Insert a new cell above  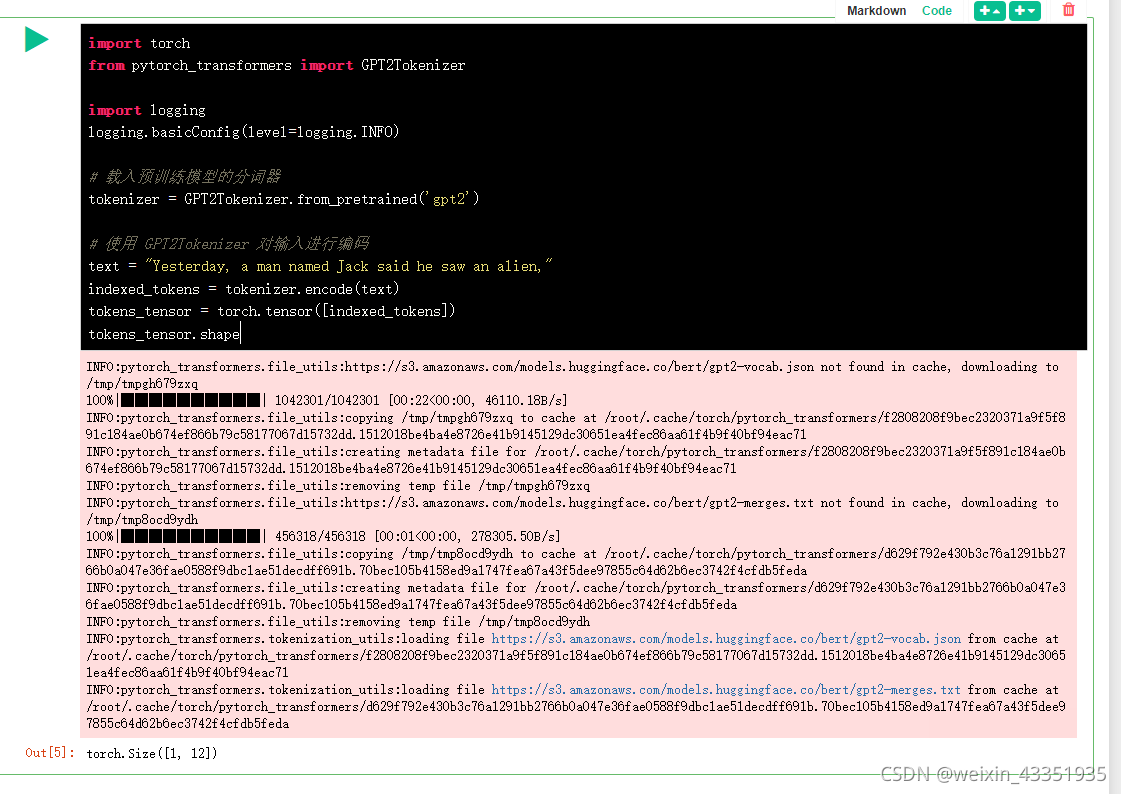point(989,11)
